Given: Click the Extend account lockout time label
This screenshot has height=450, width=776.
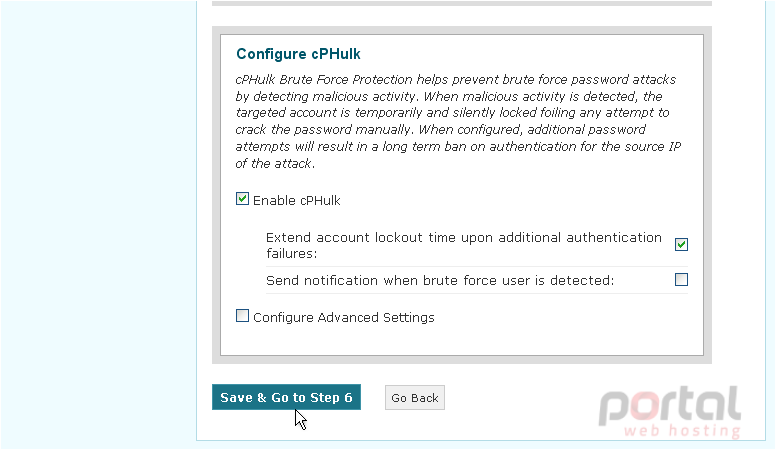Looking at the screenshot, I should tap(464, 245).
